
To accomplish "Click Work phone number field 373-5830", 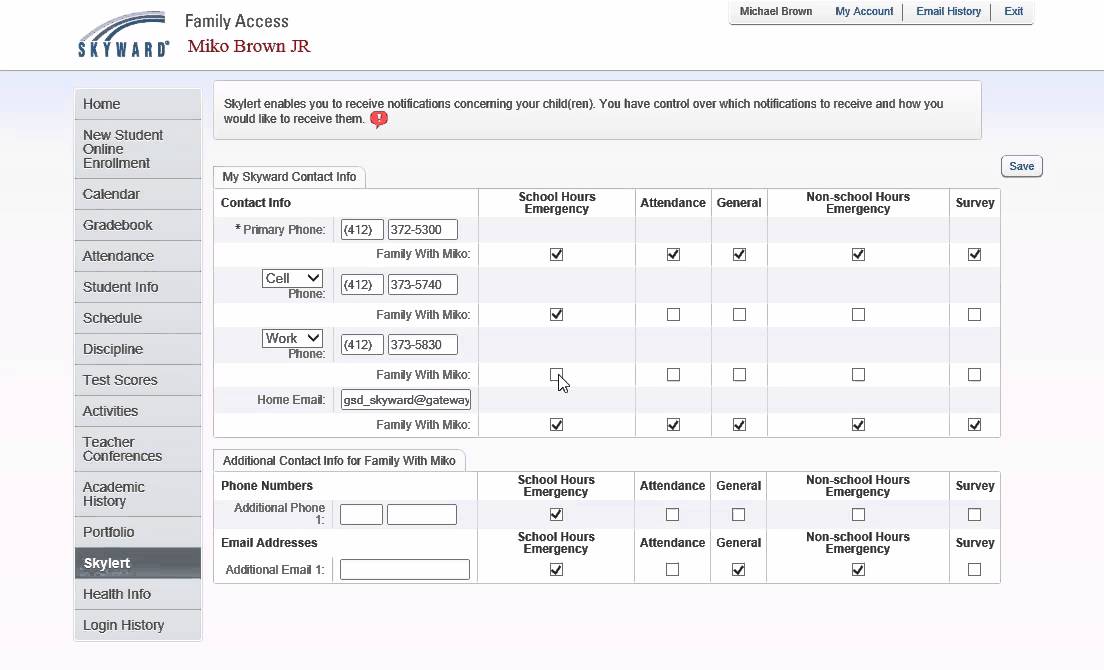I will click(422, 345).
